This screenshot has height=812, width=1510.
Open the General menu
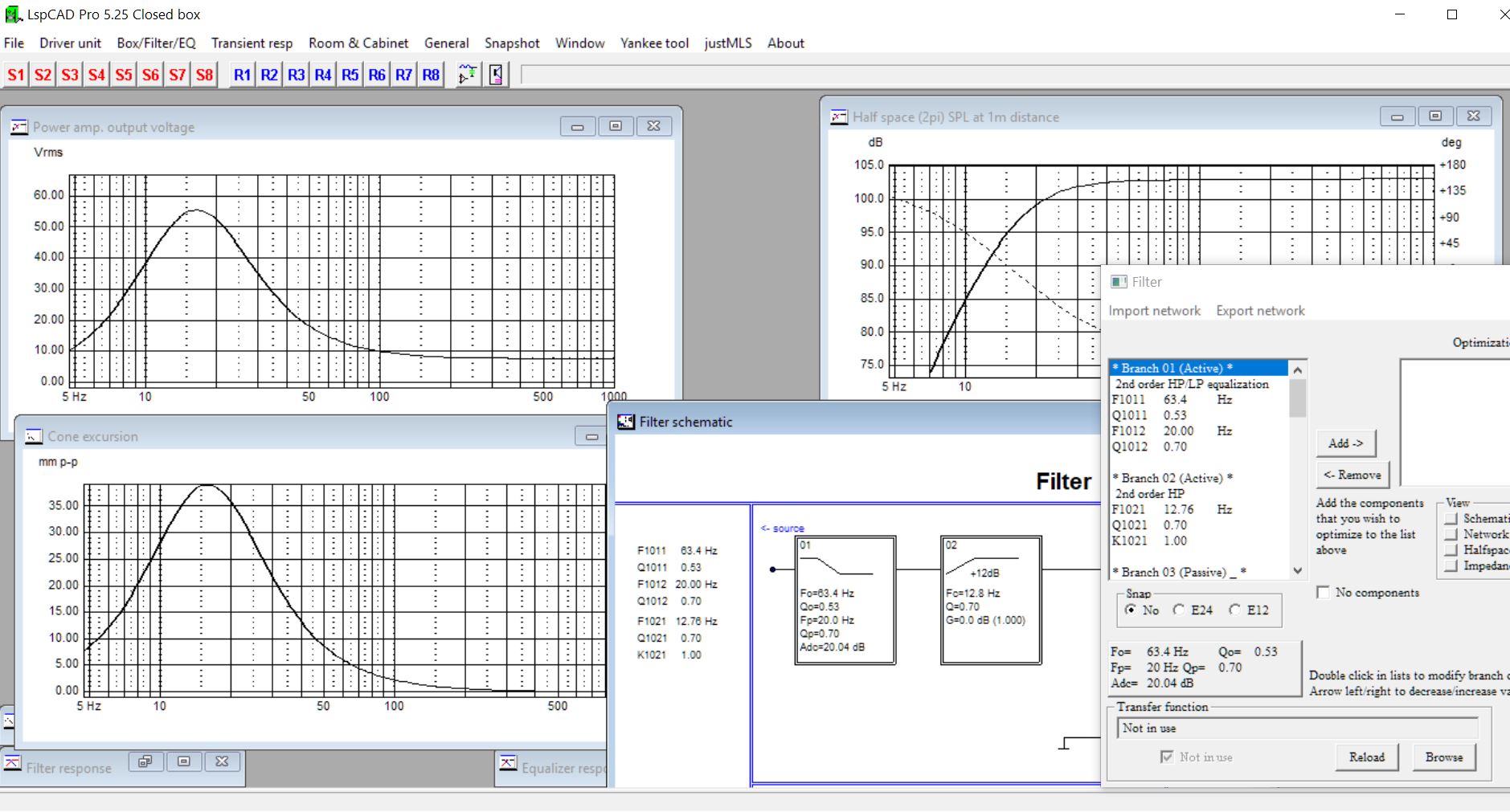click(447, 43)
